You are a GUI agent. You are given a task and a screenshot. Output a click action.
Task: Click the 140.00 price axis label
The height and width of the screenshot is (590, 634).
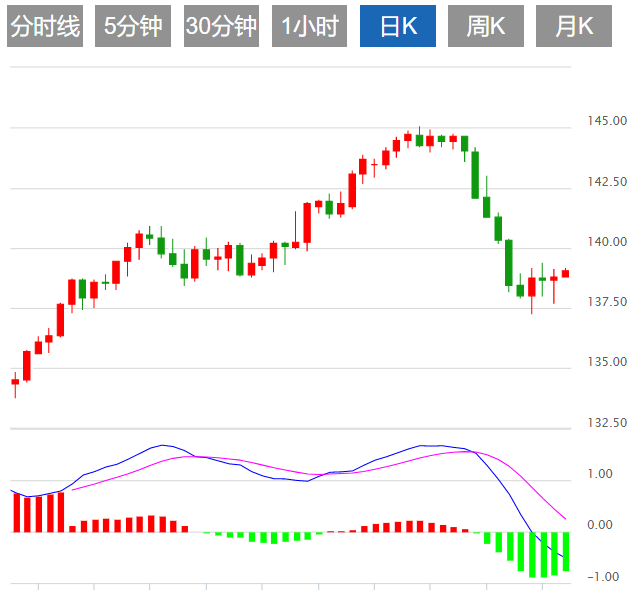click(x=607, y=242)
